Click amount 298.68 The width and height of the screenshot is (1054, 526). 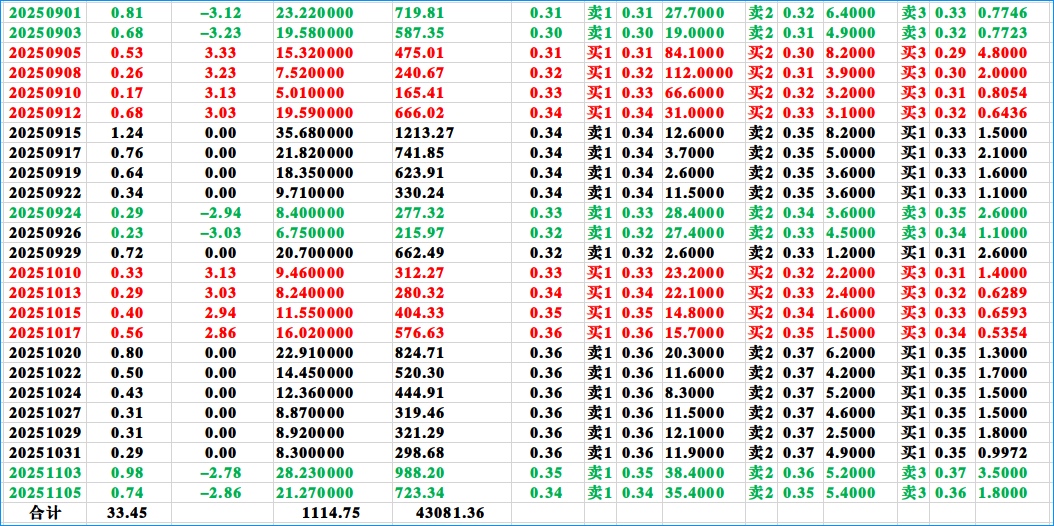tap(419, 454)
